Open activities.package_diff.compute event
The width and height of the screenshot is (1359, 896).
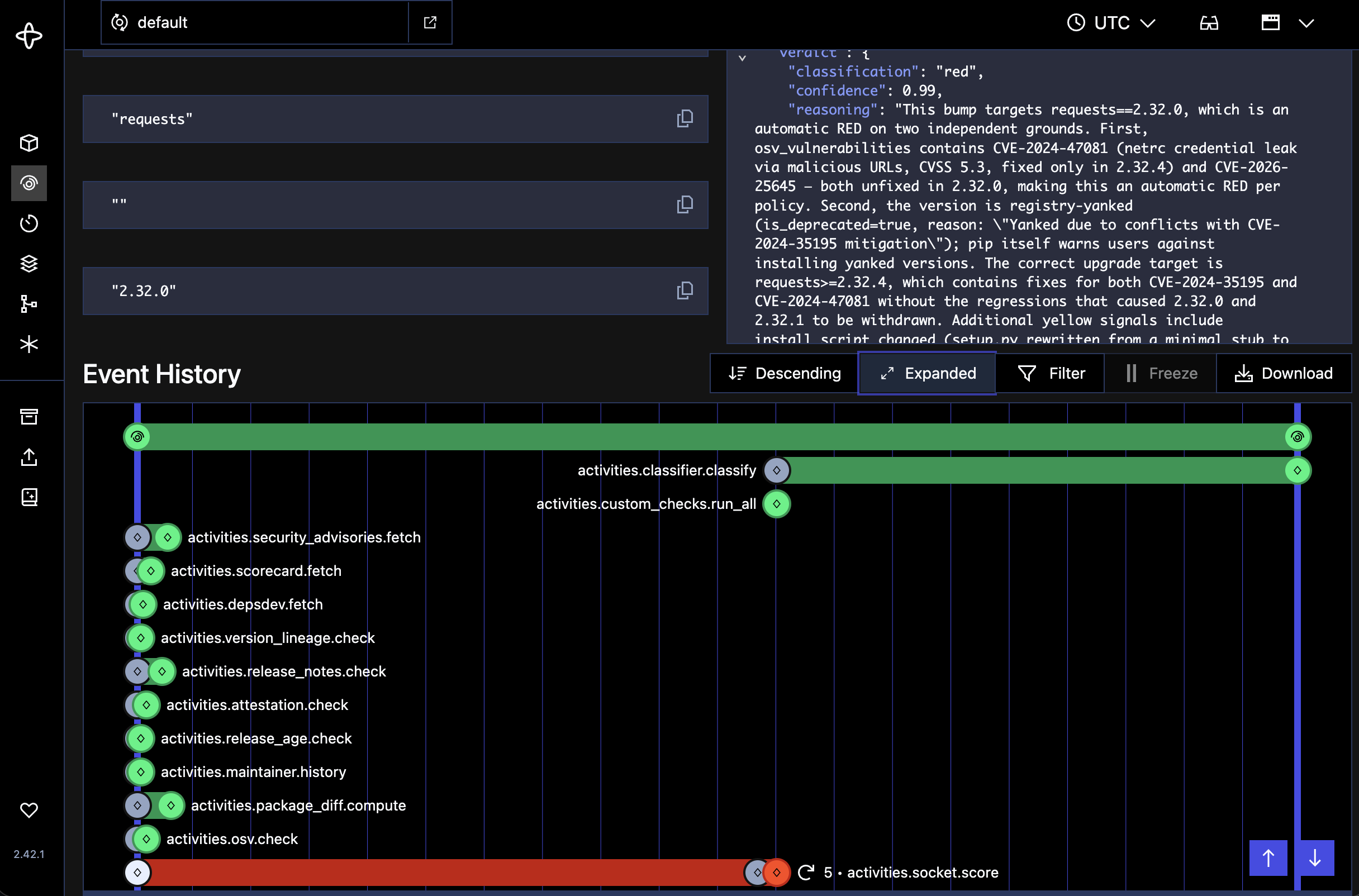[298, 806]
